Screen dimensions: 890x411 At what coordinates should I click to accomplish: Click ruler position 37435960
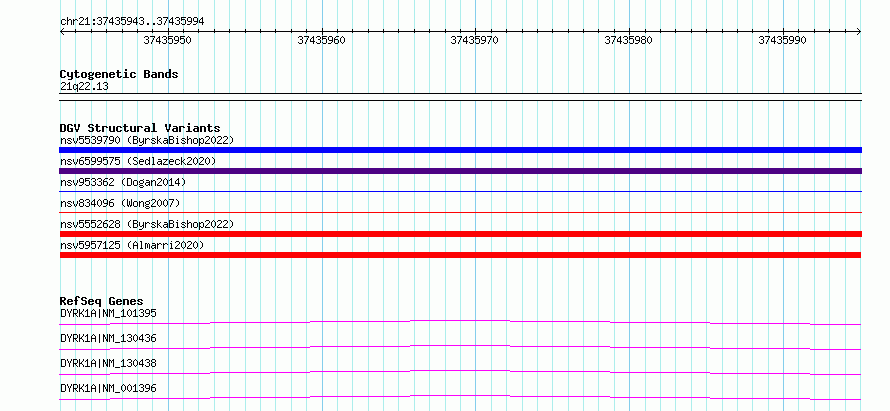[x=321, y=40]
